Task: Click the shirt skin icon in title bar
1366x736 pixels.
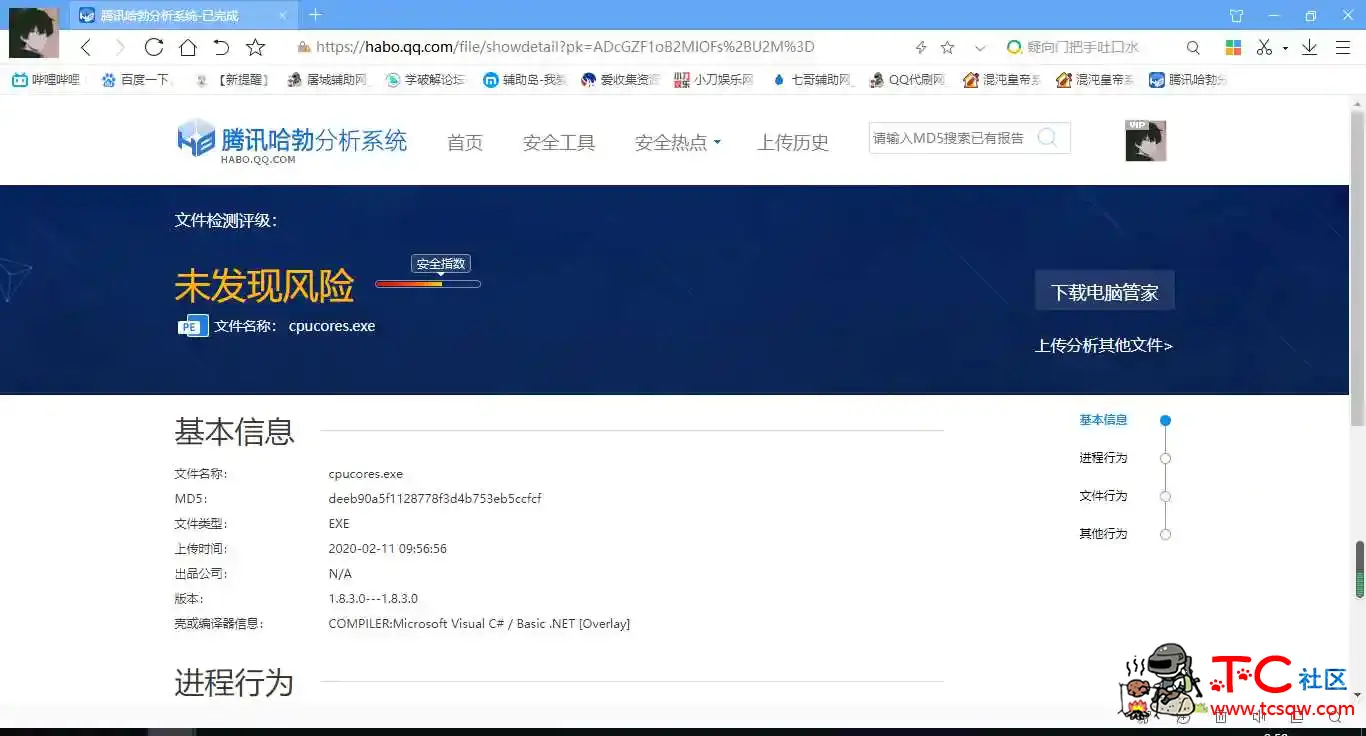Action: tap(1236, 15)
